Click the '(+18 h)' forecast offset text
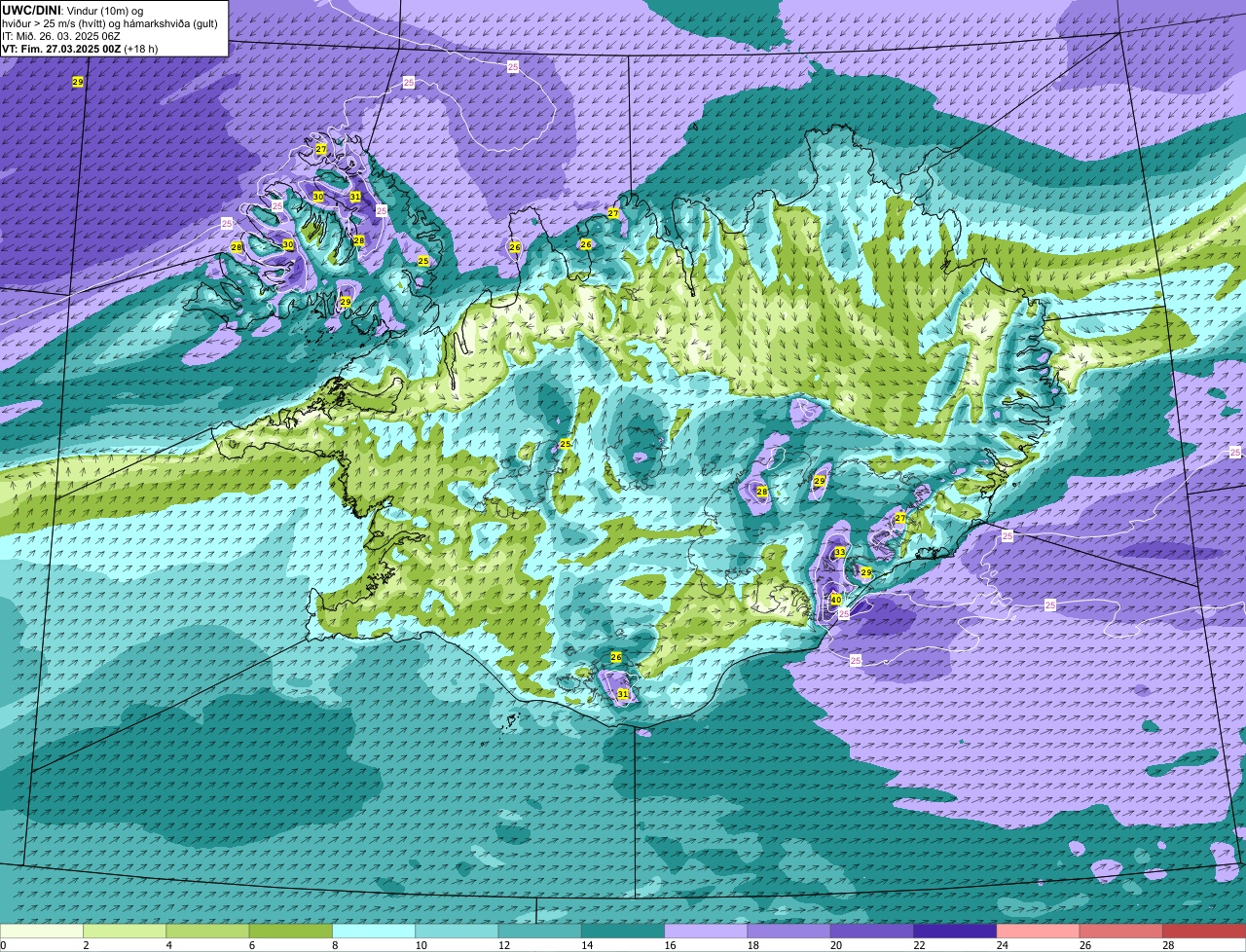Screen dimensions: 1246x952 (x=141, y=49)
